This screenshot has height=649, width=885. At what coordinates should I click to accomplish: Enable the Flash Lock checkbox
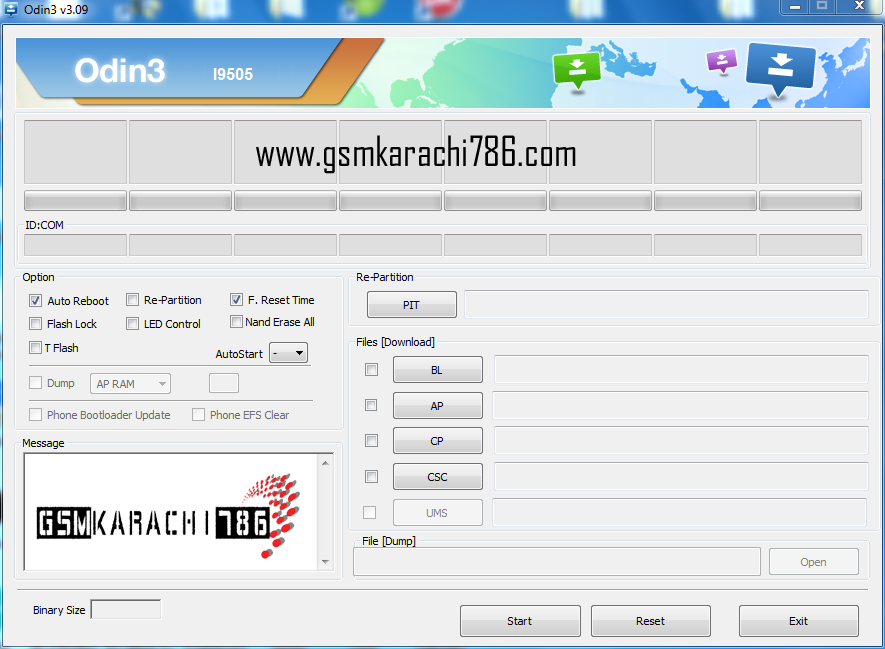point(36,324)
